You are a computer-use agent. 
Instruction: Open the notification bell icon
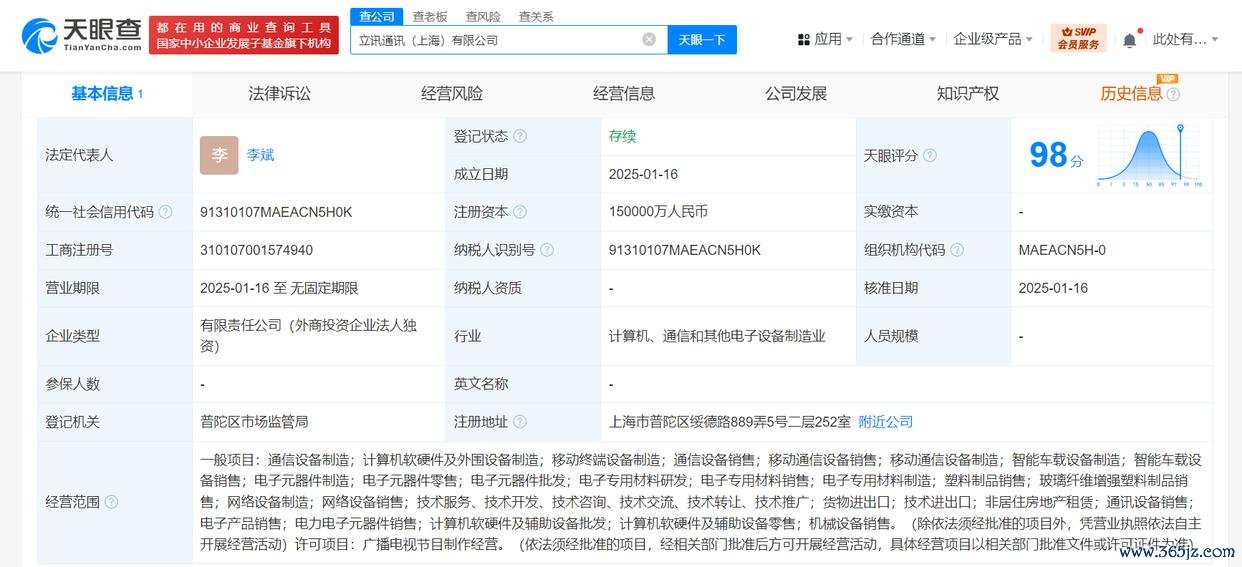(x=1130, y=40)
